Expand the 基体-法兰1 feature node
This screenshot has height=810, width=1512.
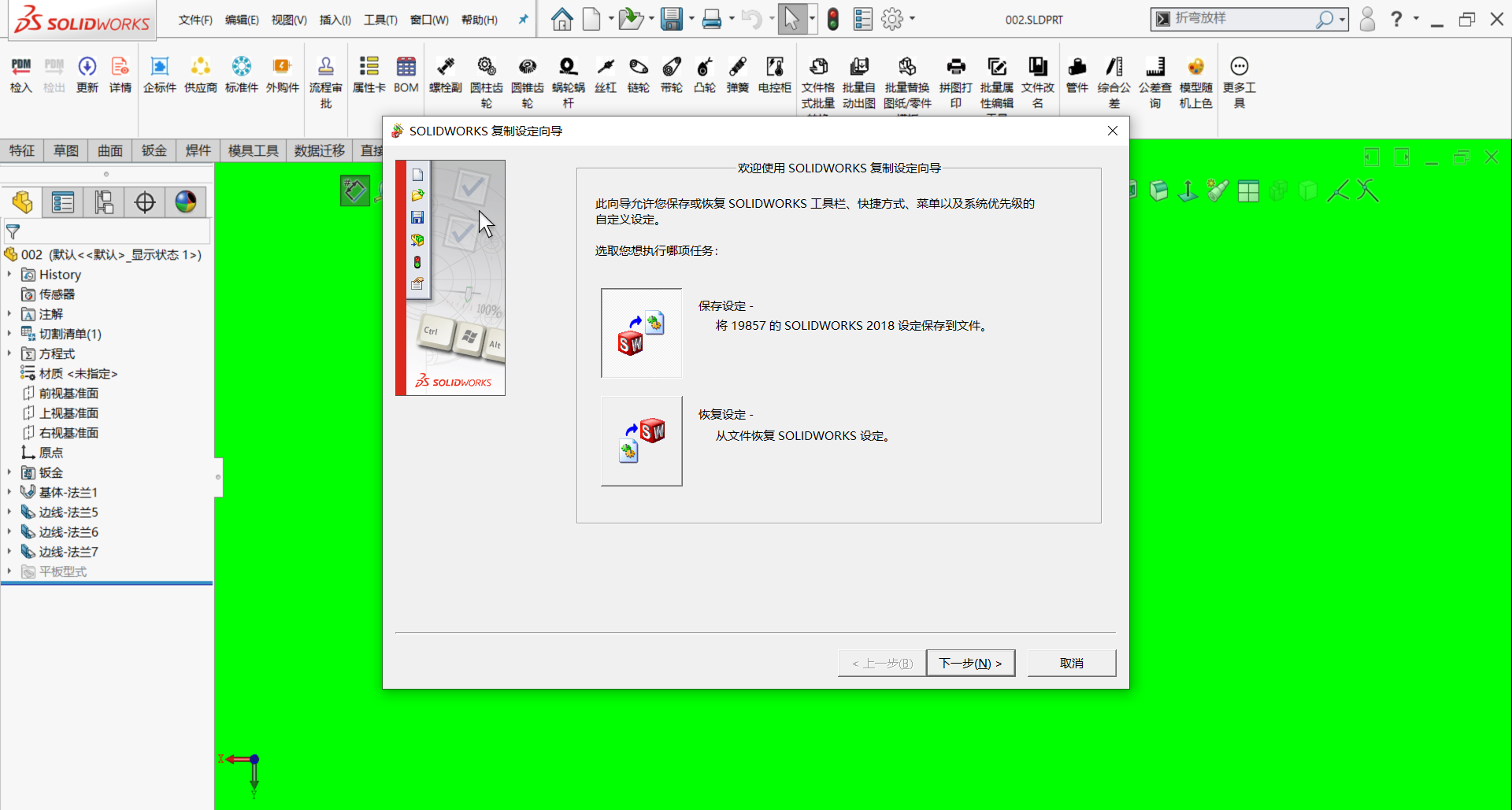pos(9,492)
